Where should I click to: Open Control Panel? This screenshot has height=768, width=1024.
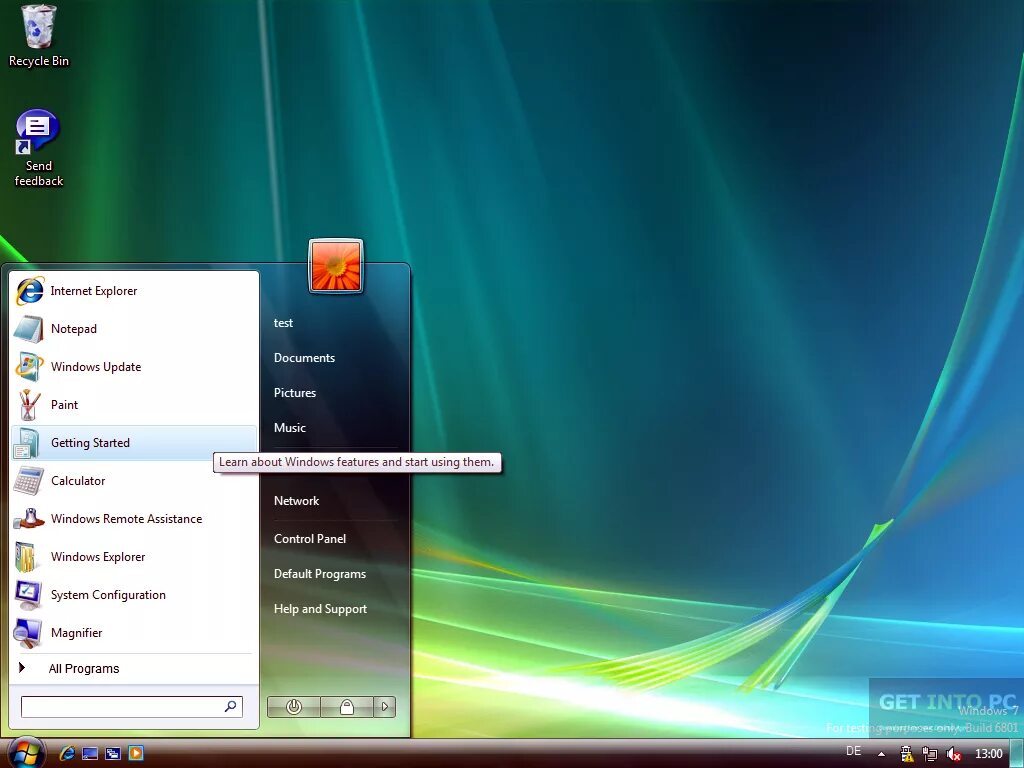click(310, 539)
